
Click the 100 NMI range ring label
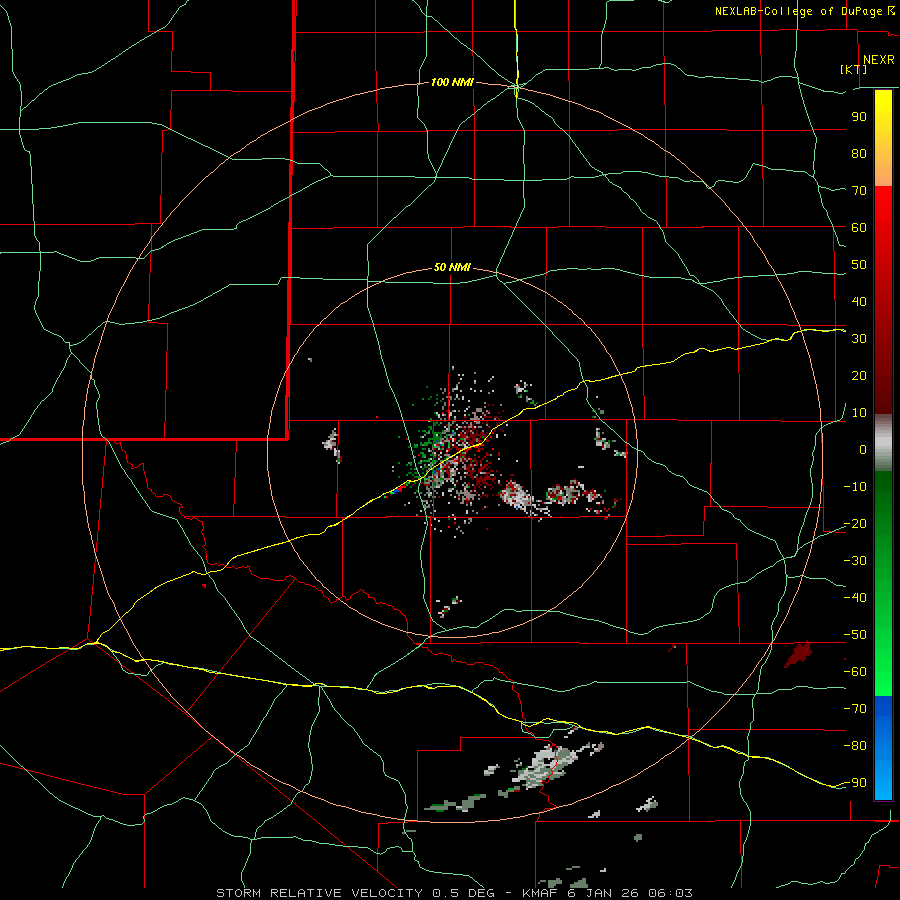[452, 83]
